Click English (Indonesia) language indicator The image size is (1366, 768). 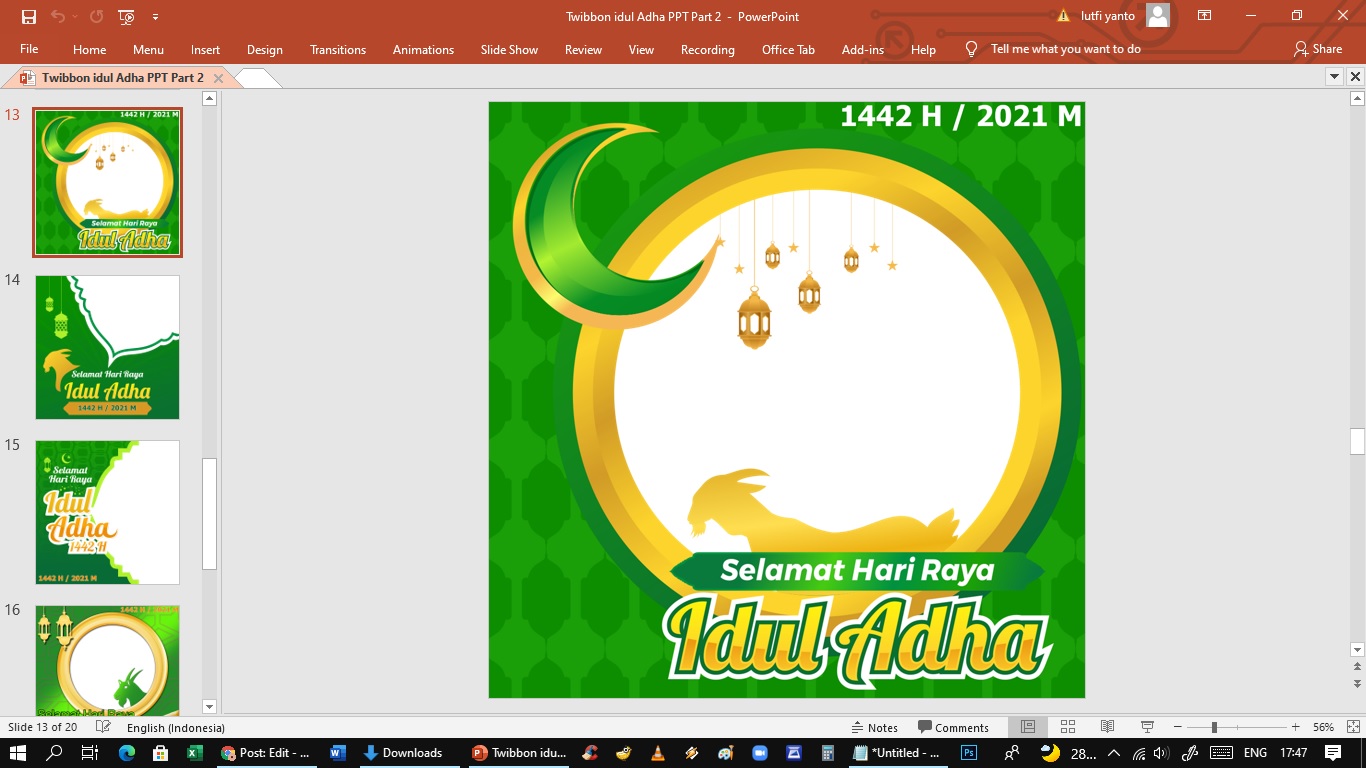pos(176,727)
